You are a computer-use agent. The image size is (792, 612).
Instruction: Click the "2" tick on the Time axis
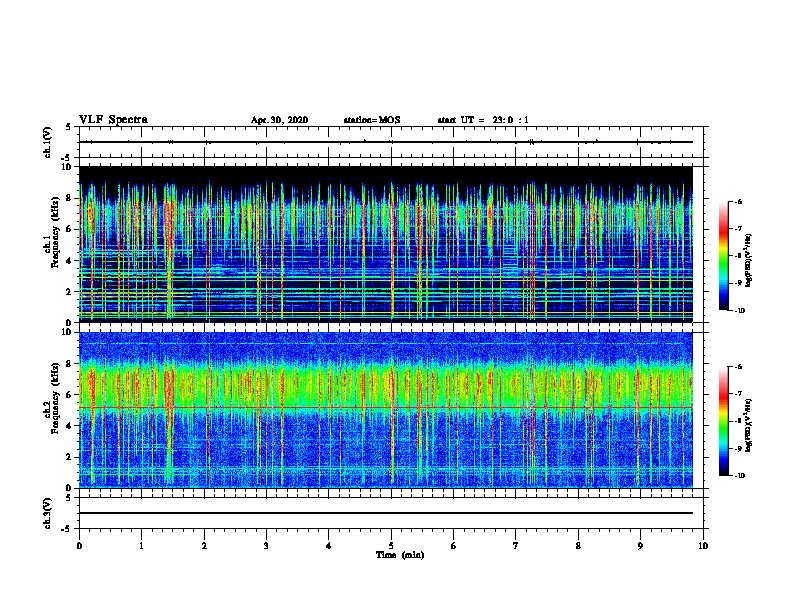tap(204, 546)
